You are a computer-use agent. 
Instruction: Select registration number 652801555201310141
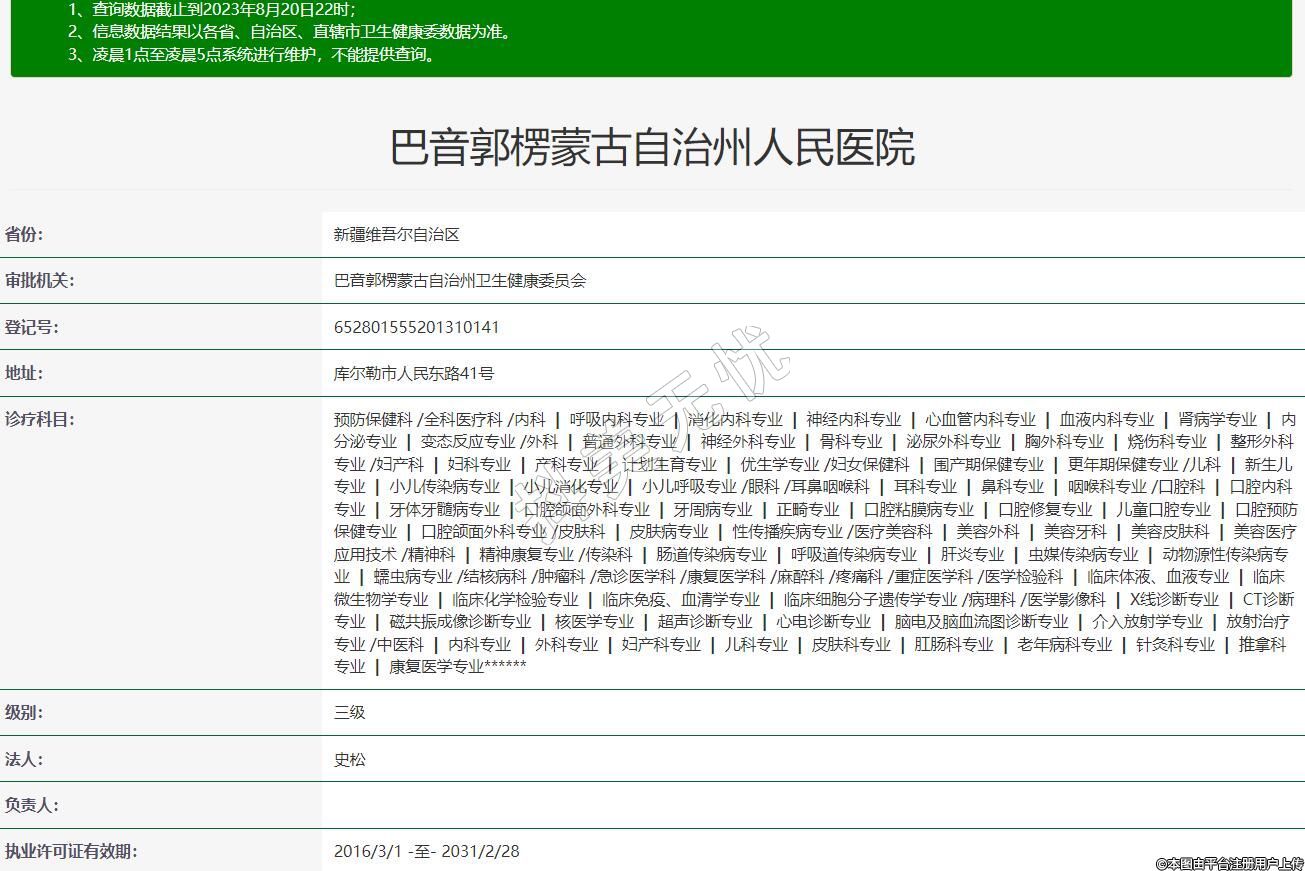pyautogui.click(x=416, y=327)
